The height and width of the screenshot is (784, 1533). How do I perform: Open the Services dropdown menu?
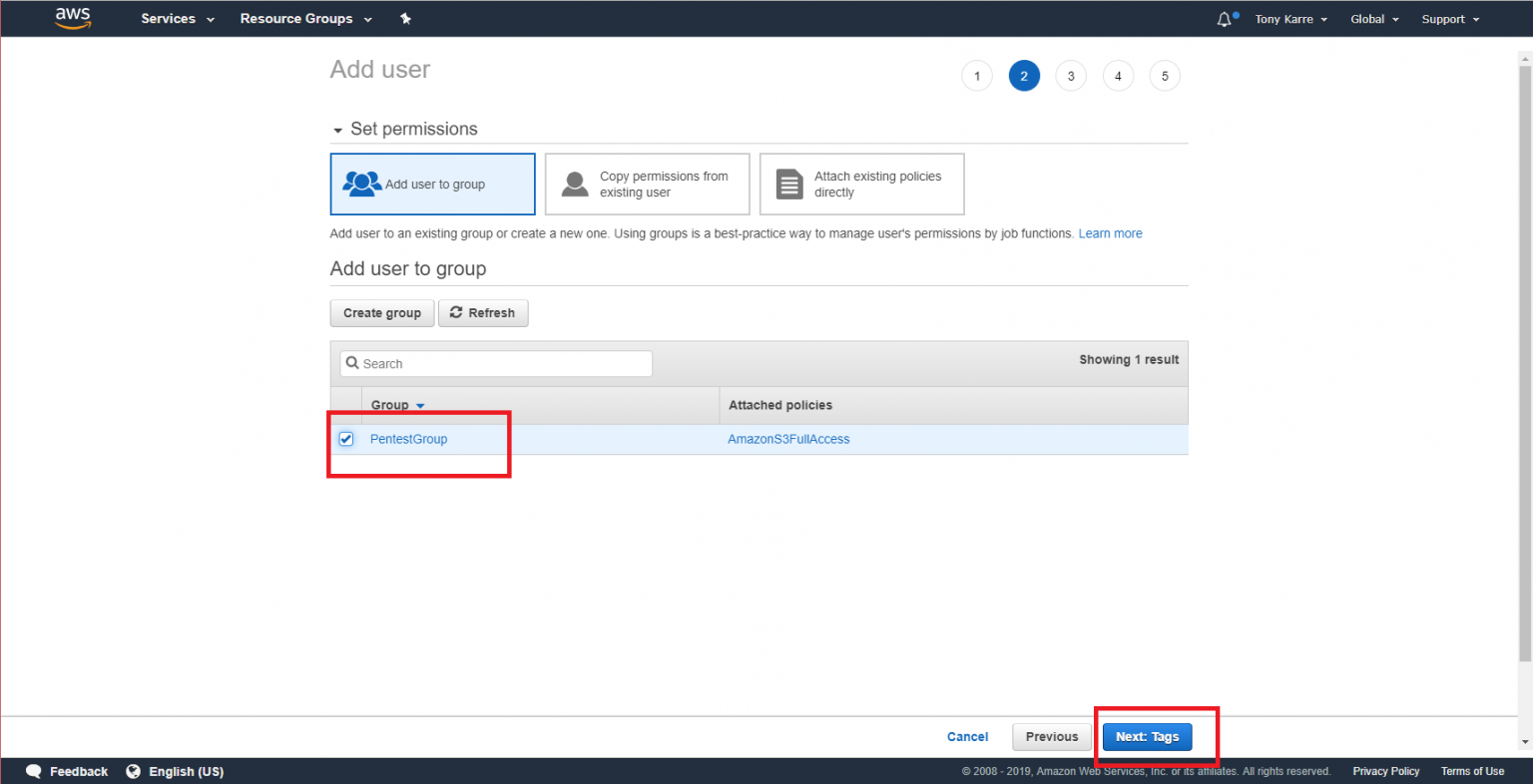pyautogui.click(x=177, y=19)
